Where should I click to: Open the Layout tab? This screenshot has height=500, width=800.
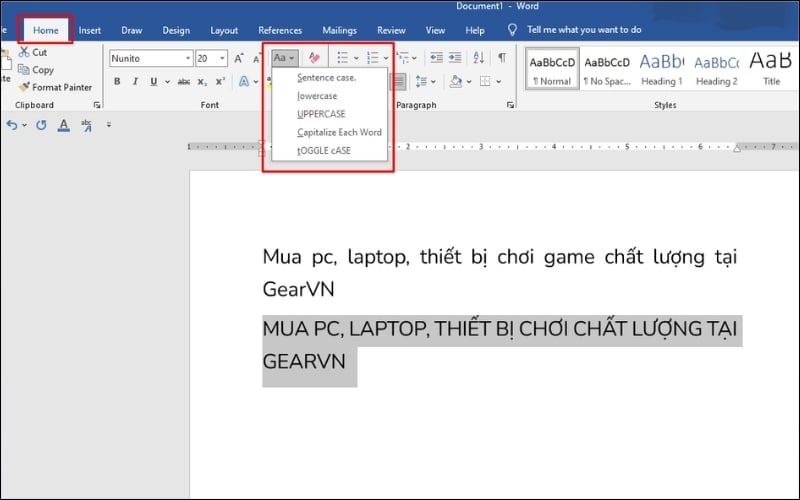[224, 30]
